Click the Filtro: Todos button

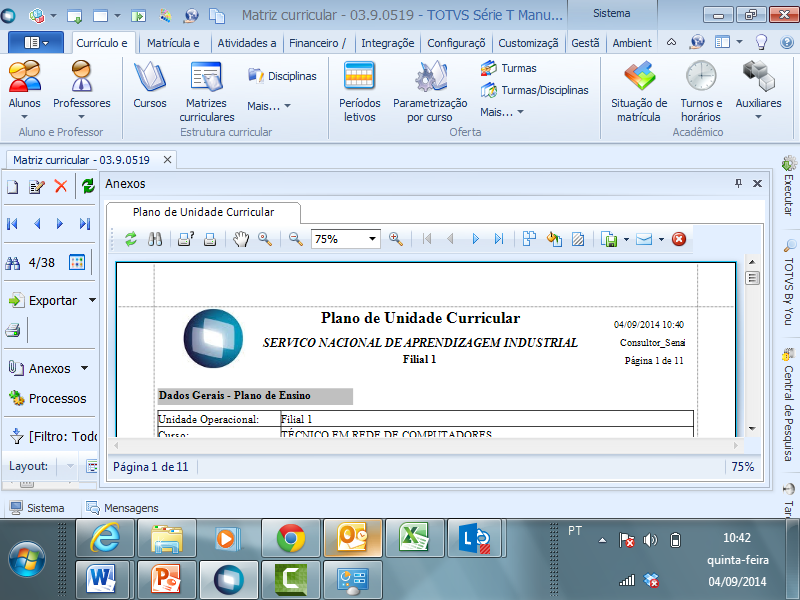[53, 437]
